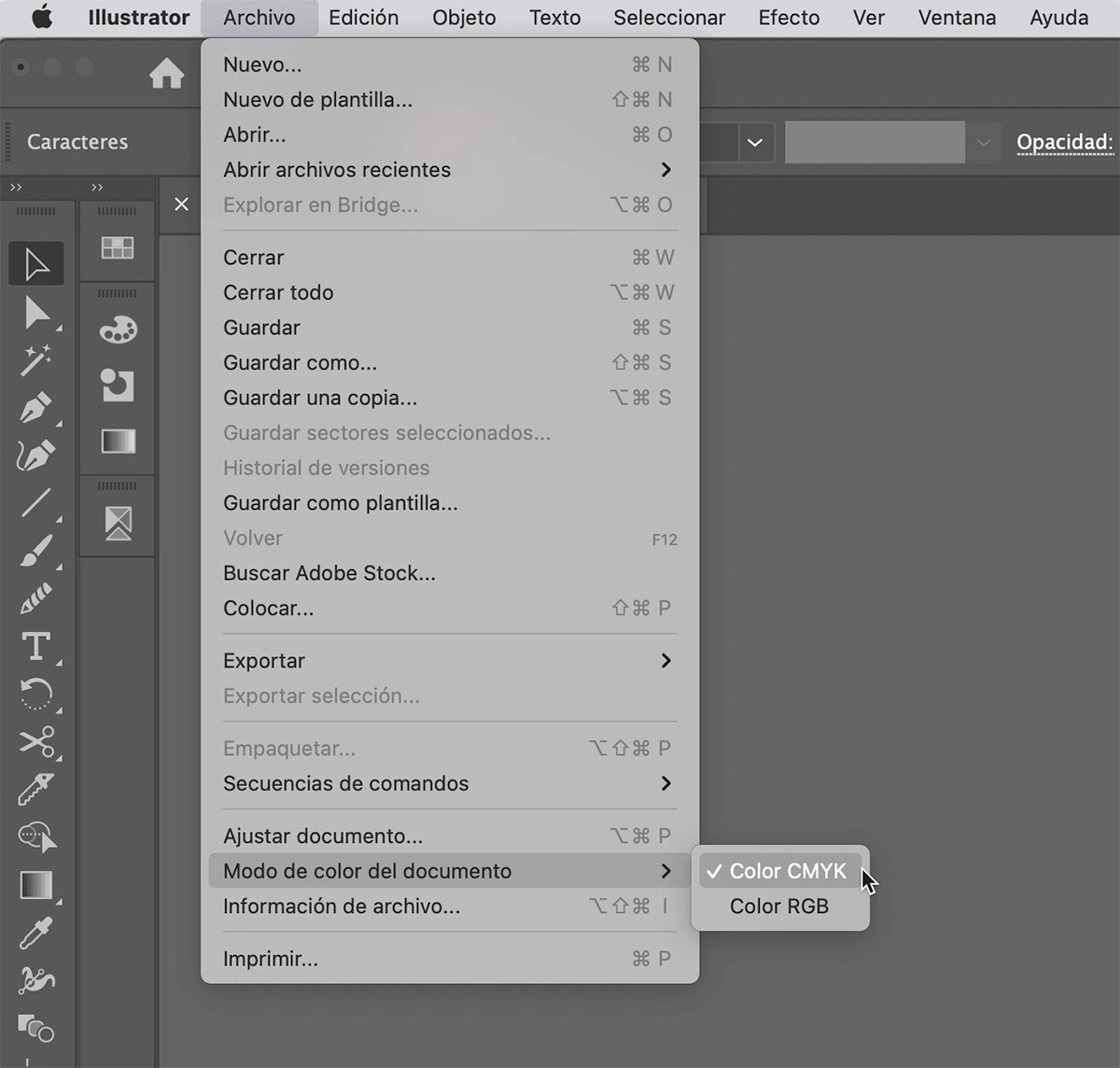This screenshot has width=1120, height=1068.
Task: Choose Información de archivo...
Action: (x=450, y=906)
